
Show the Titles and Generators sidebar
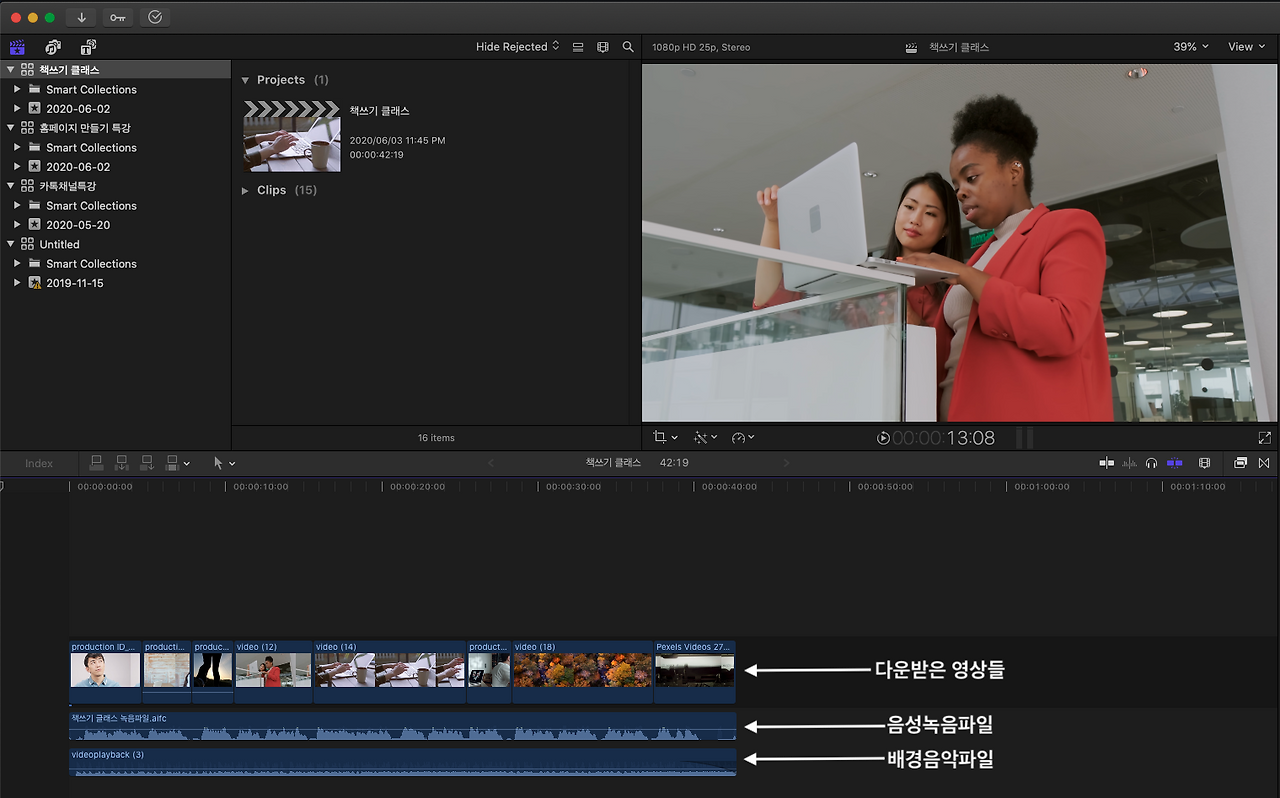(x=88, y=47)
